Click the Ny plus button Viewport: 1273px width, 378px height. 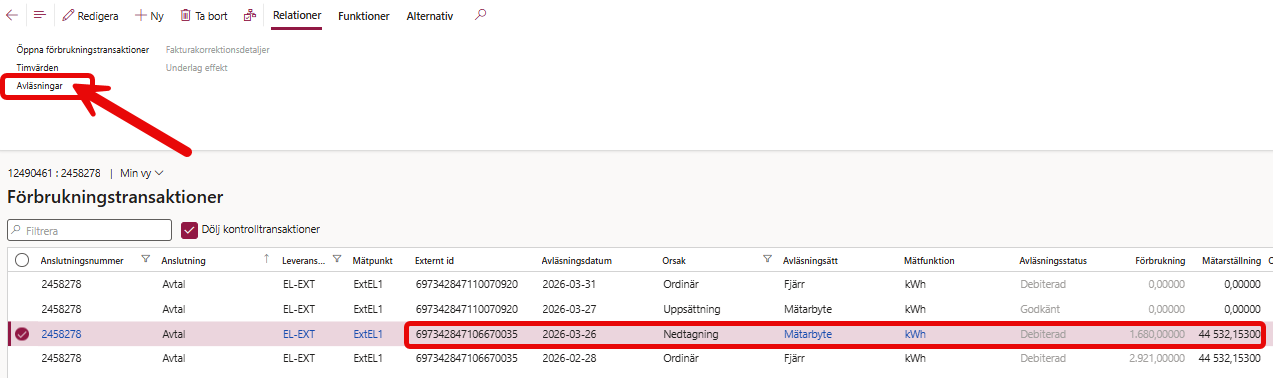150,16
